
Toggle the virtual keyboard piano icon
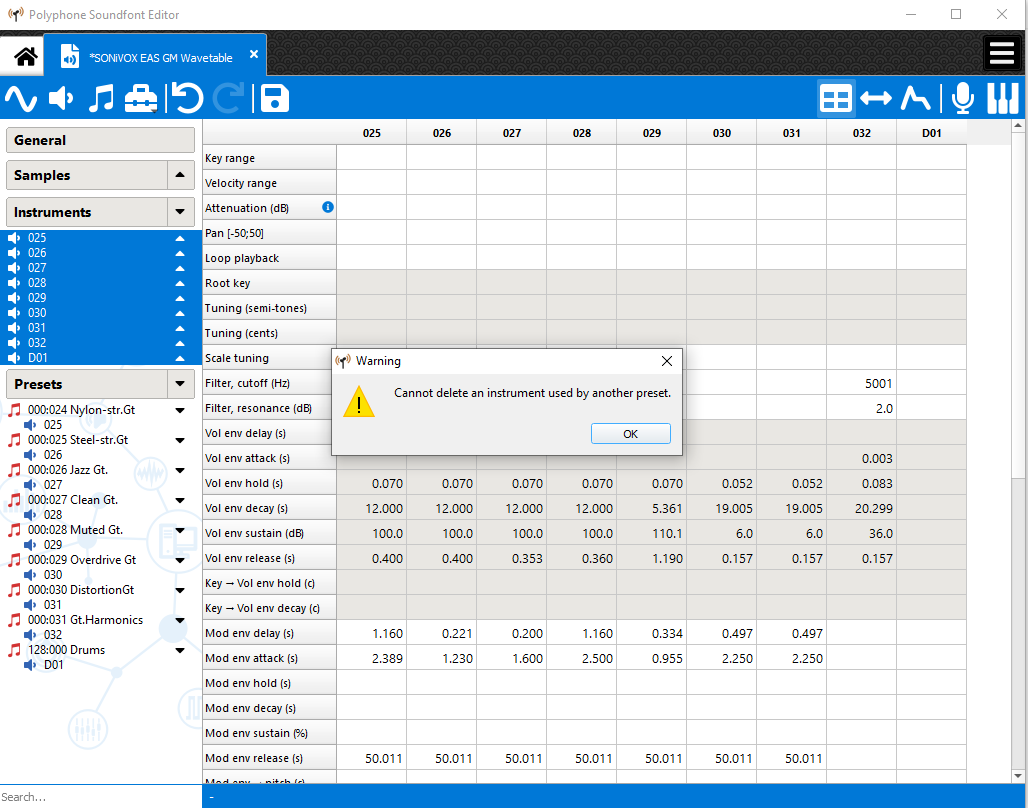click(x=1003, y=99)
